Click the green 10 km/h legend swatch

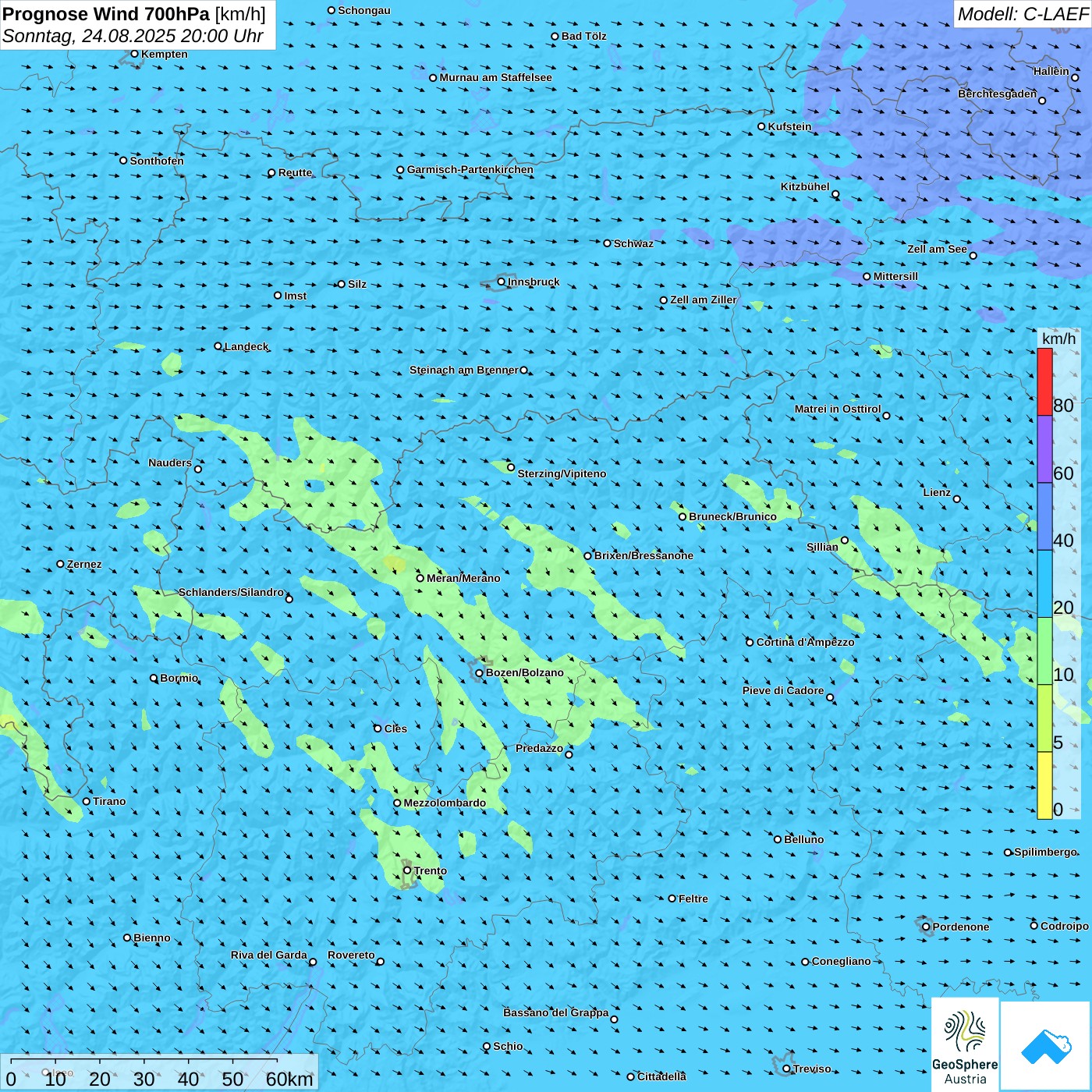click(x=1044, y=651)
